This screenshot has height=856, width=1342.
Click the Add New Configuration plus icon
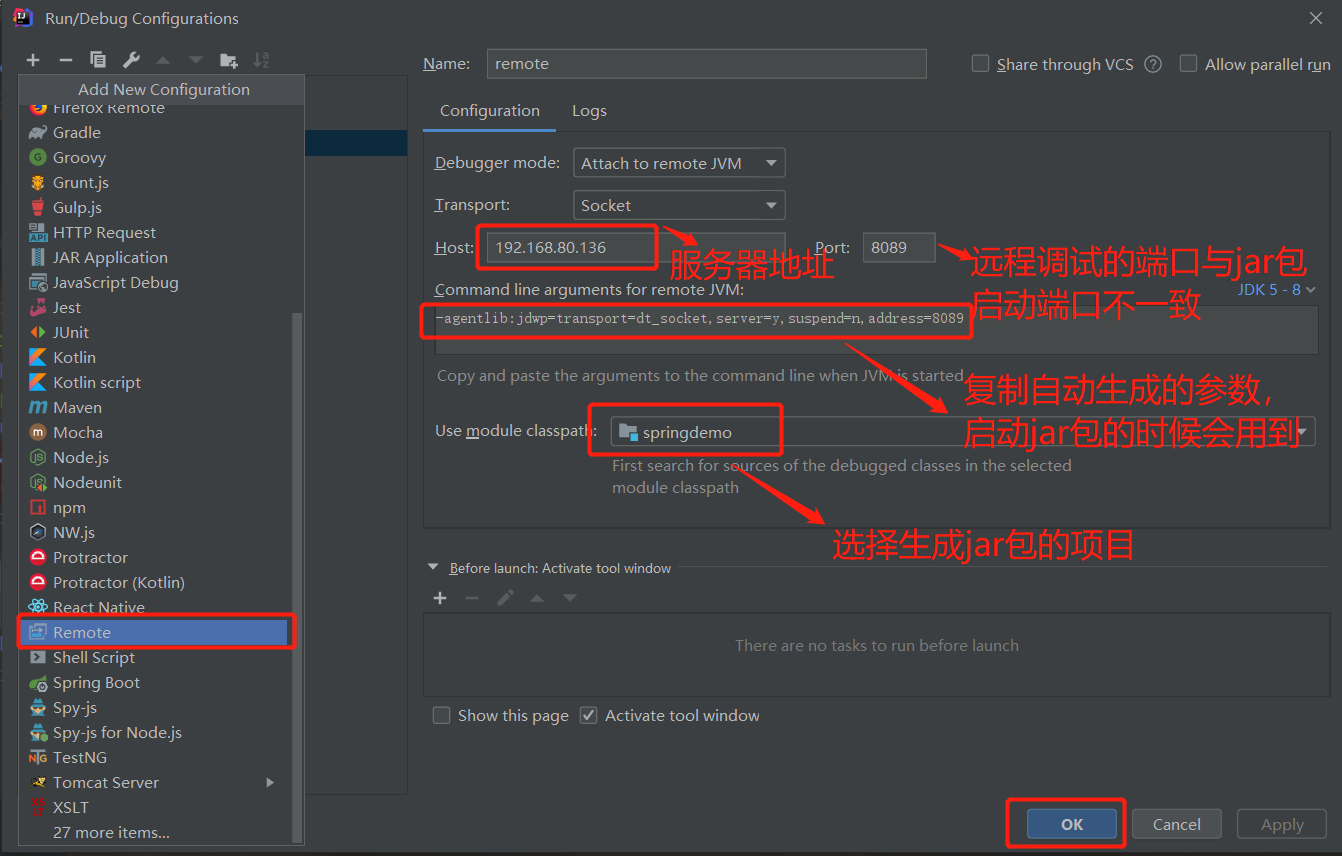point(33,60)
